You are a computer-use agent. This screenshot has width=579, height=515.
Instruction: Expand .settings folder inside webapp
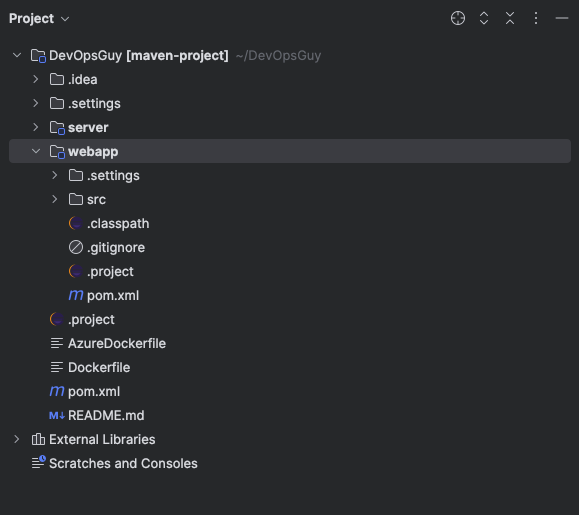tap(55, 175)
